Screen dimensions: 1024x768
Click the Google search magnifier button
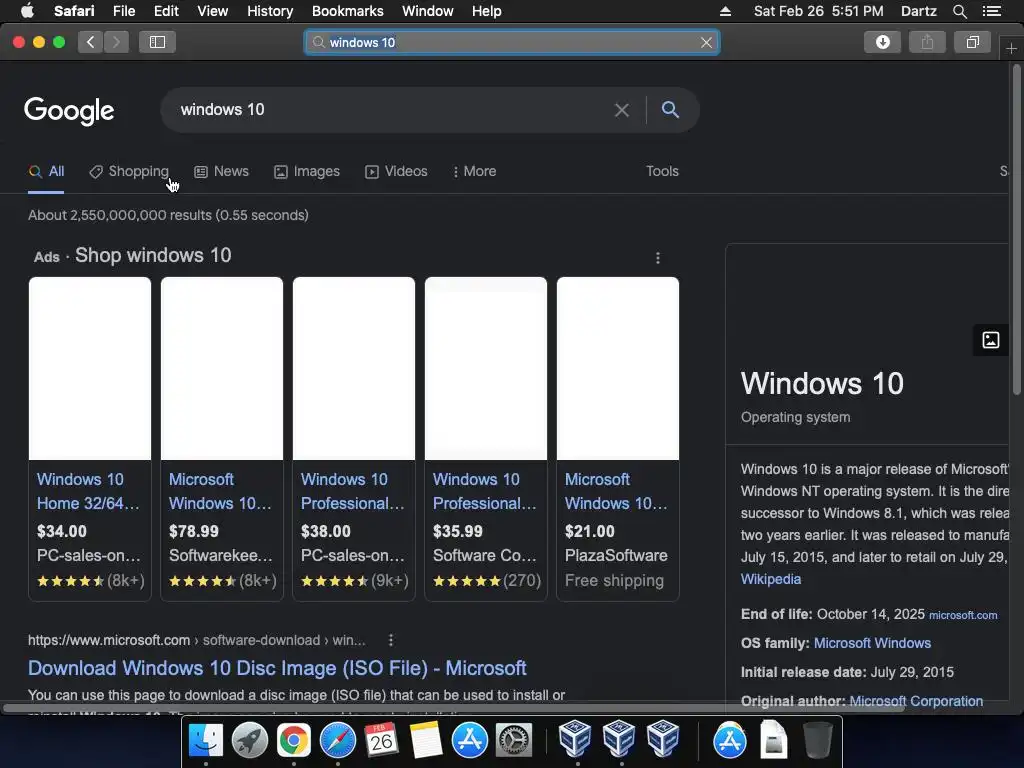click(x=670, y=109)
